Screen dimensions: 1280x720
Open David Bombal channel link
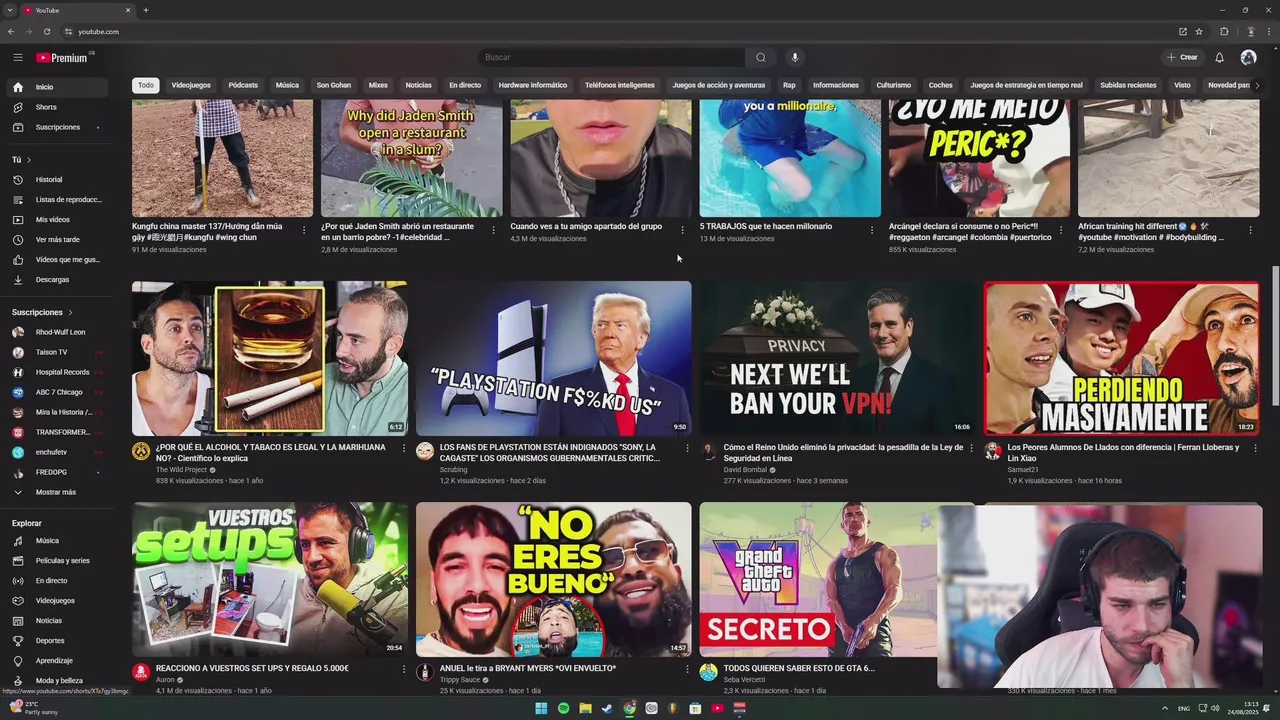745,470
